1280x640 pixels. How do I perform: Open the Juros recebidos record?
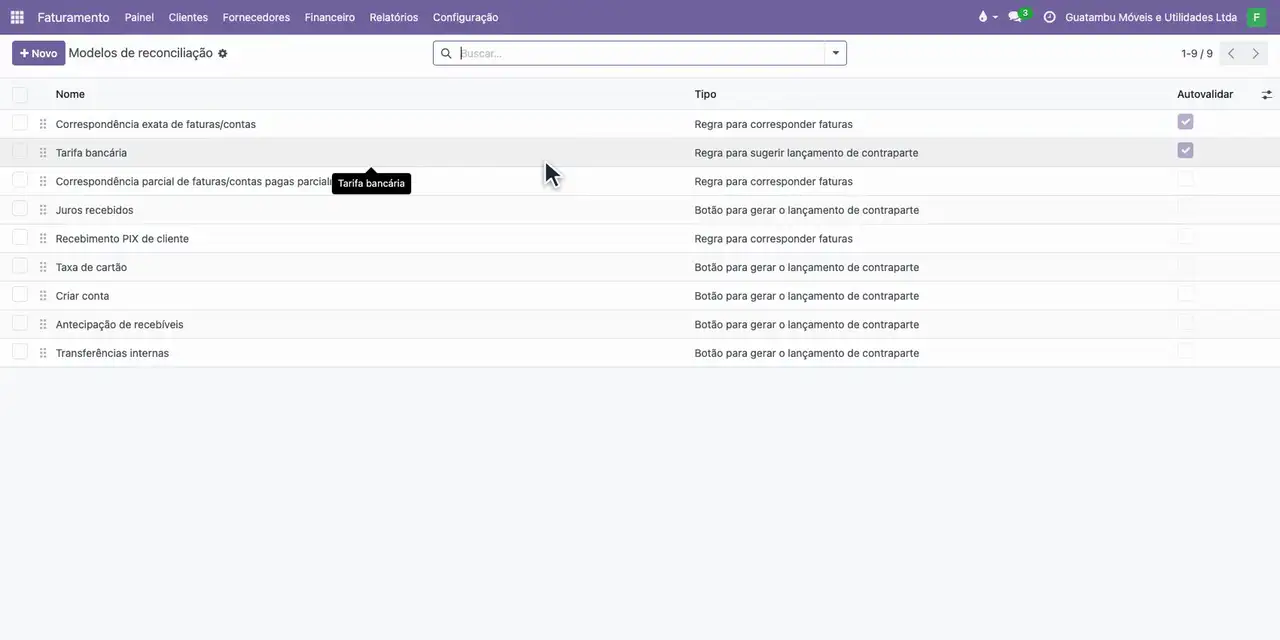coord(94,210)
